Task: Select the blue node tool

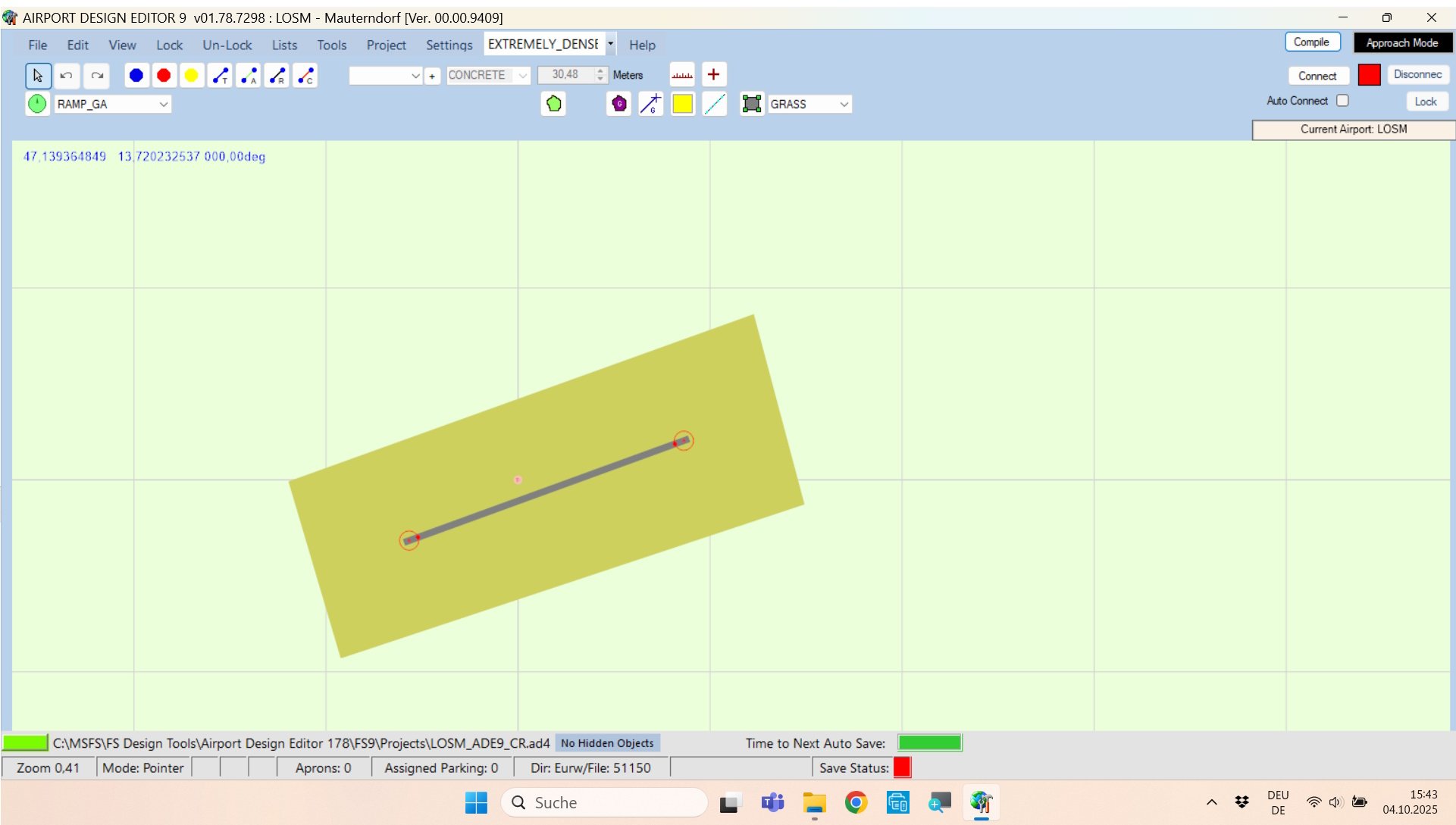Action: click(136, 76)
